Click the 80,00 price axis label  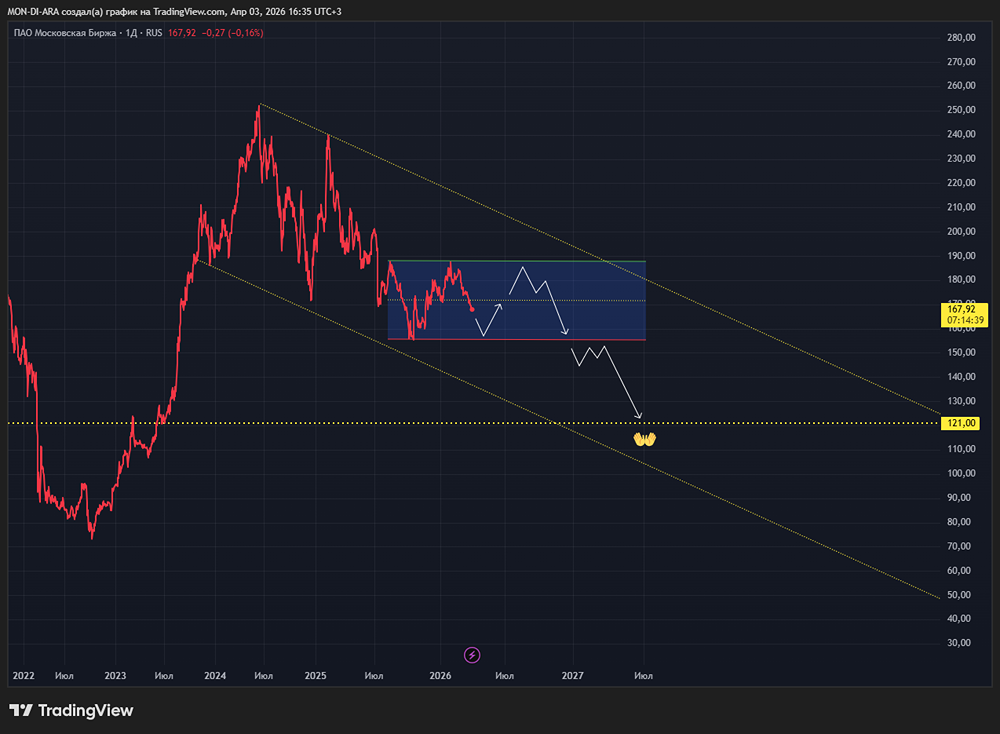pos(961,522)
